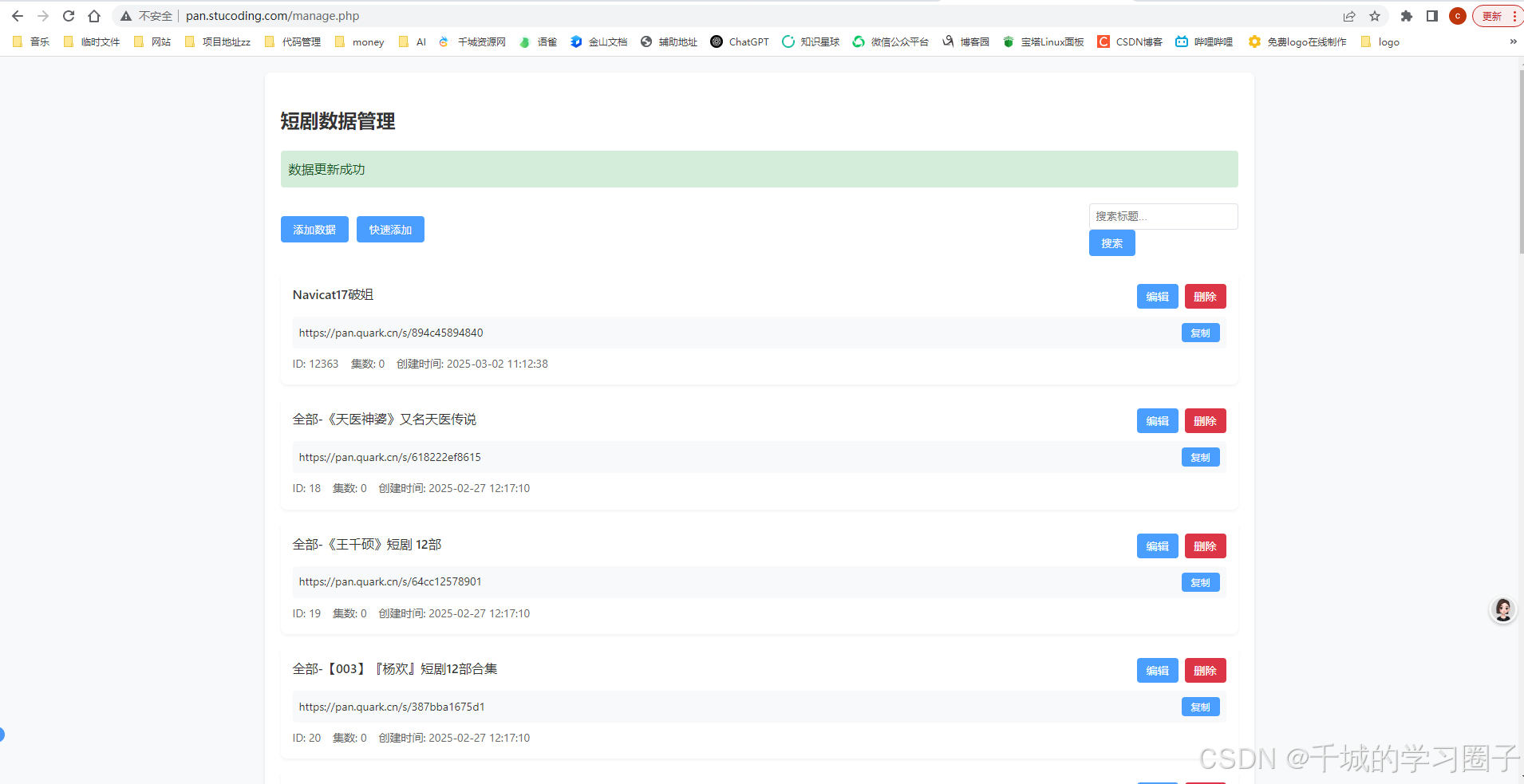Open the 音乐 bookmark folder
1524x784 pixels.
coord(31,41)
